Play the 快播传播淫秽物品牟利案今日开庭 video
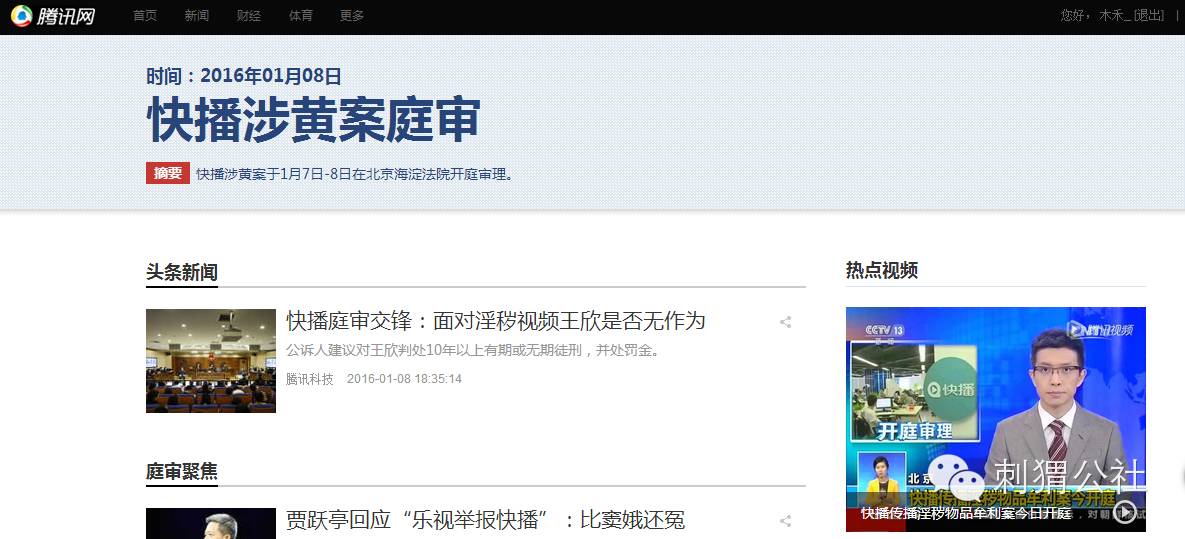Image resolution: width=1185 pixels, height=539 pixels. click(x=1125, y=513)
